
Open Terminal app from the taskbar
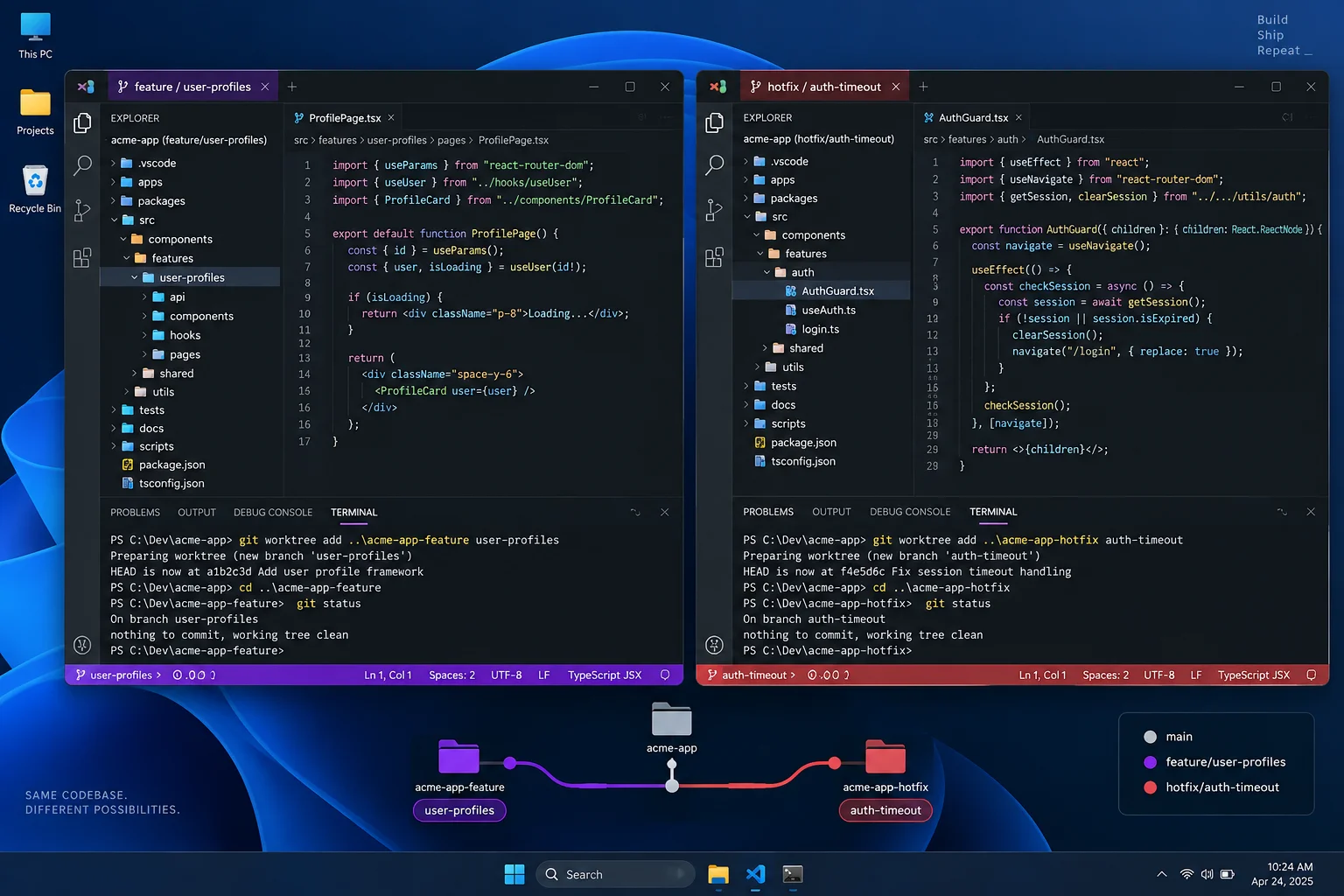click(793, 874)
